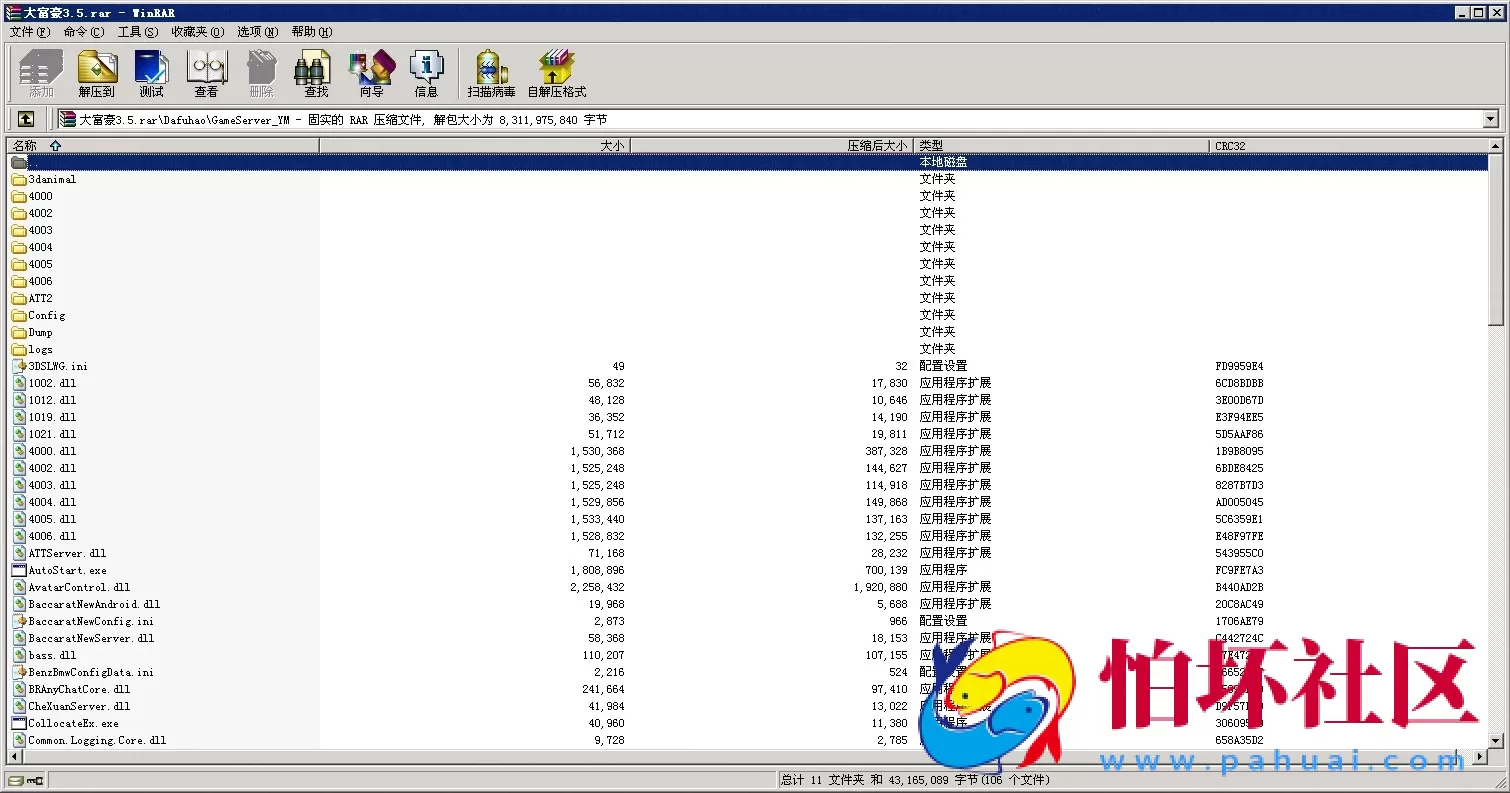Launch the Wizard (向导) icon
The width and height of the screenshot is (1510, 793).
[371, 74]
